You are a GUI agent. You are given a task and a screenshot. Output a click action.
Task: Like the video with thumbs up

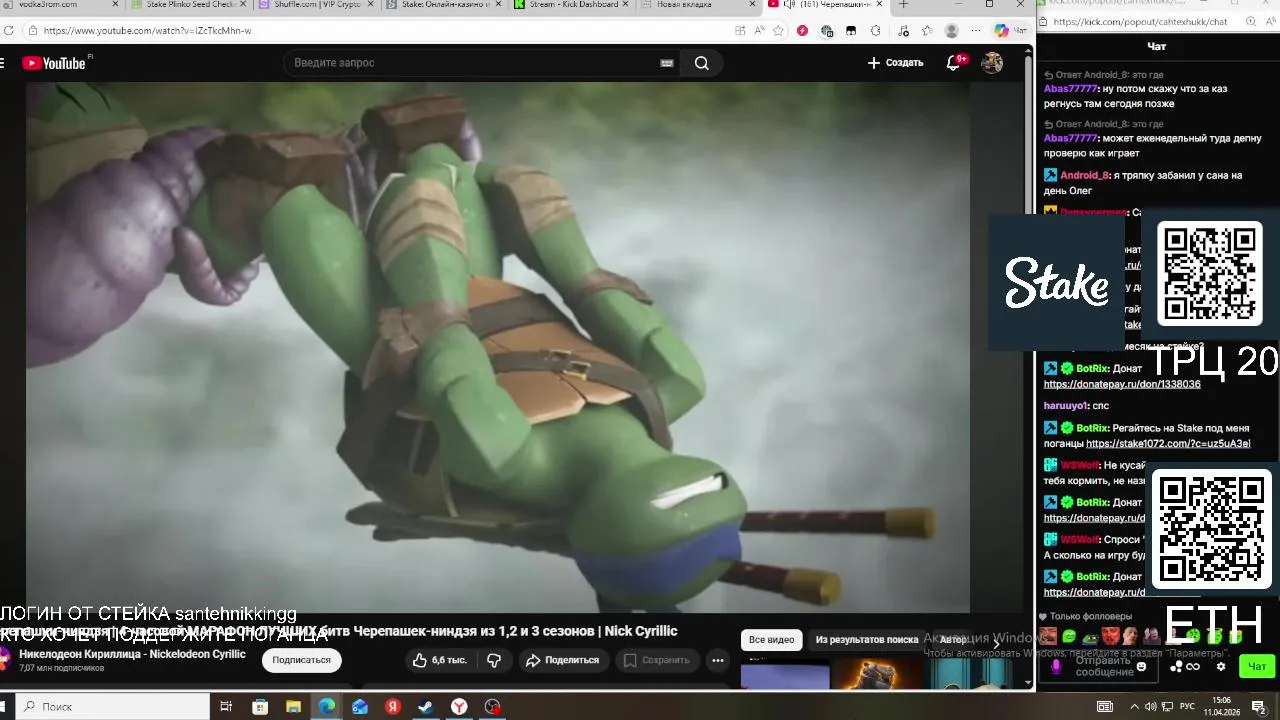(439, 660)
